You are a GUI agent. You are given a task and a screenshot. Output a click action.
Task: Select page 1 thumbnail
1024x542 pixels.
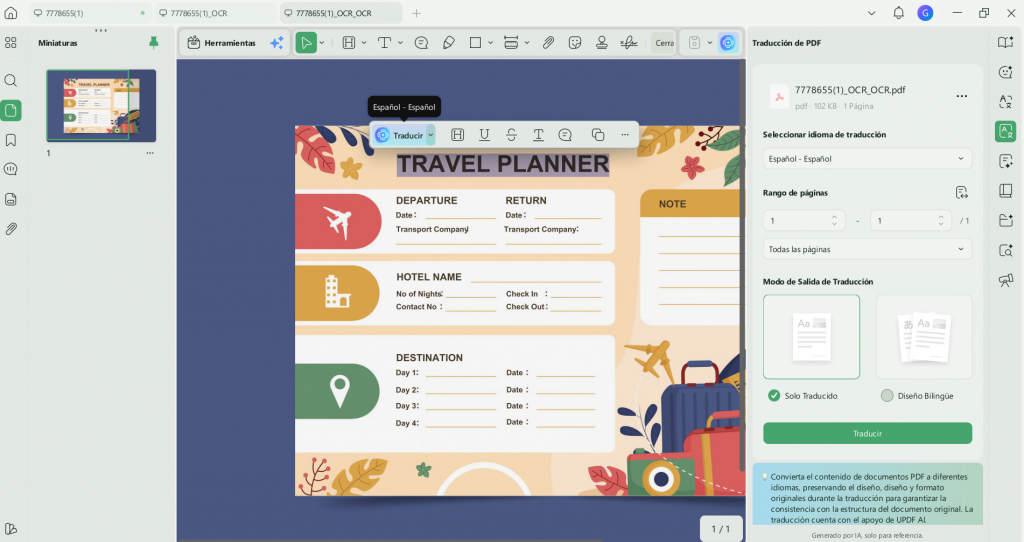point(101,106)
